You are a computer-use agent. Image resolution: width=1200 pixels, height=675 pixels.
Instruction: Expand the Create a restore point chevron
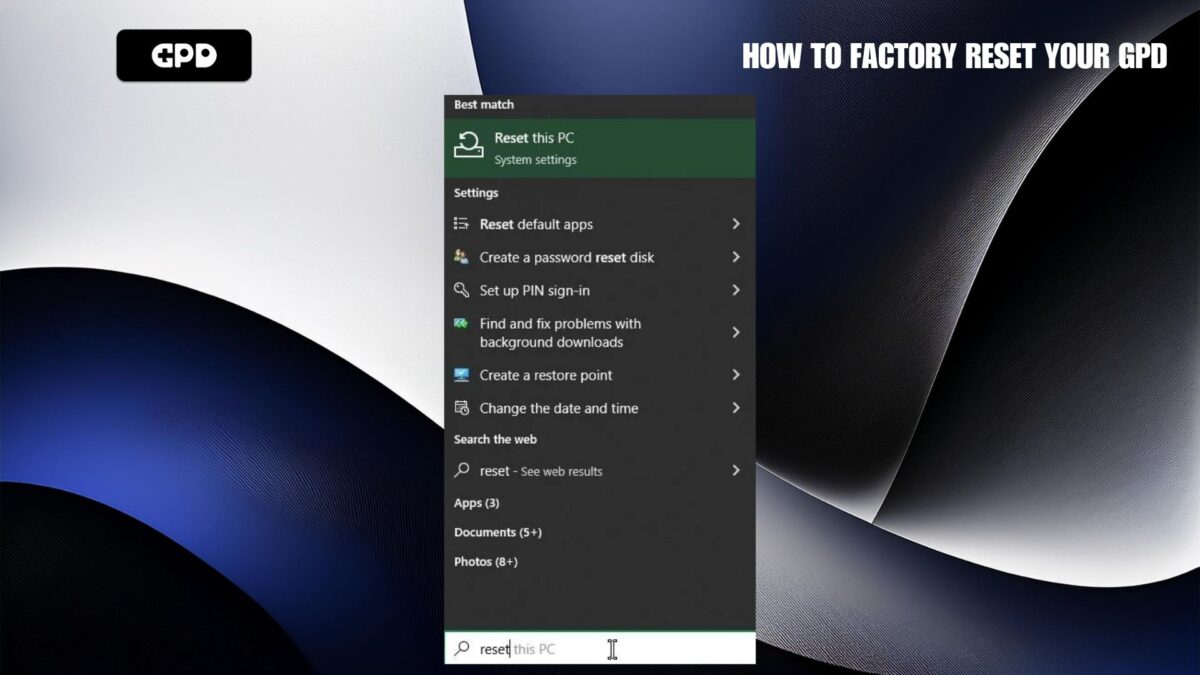coord(735,375)
